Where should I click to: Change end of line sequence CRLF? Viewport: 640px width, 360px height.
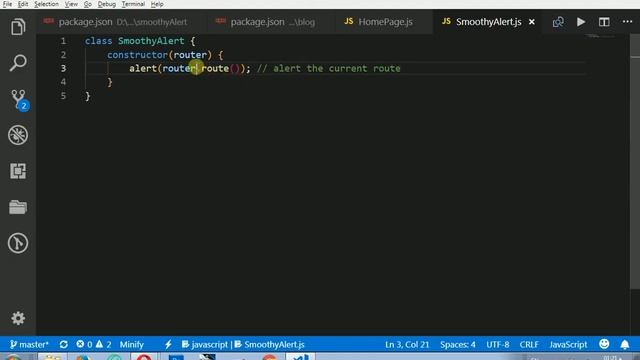coord(529,344)
